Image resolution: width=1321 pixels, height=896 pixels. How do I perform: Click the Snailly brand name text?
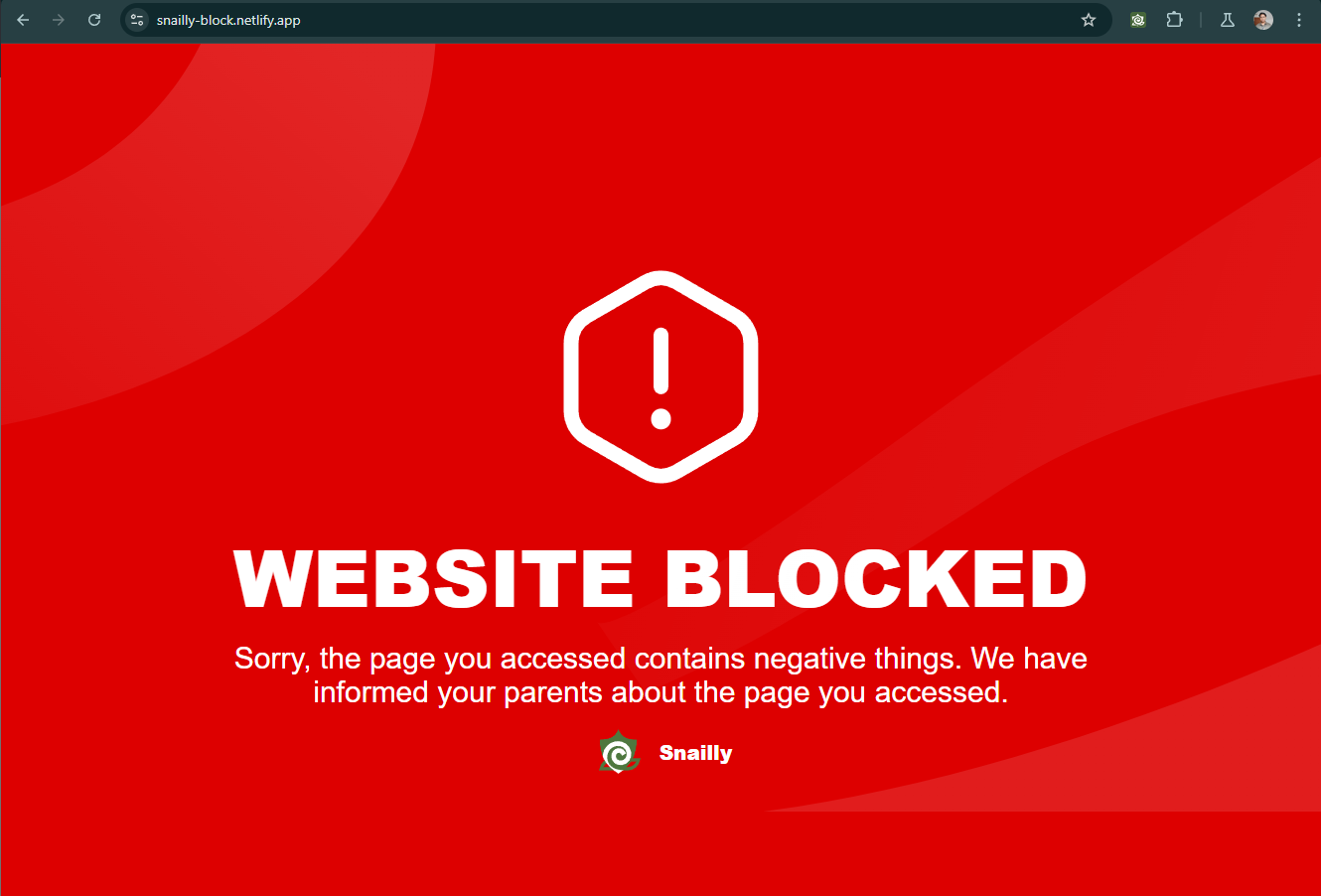[695, 753]
